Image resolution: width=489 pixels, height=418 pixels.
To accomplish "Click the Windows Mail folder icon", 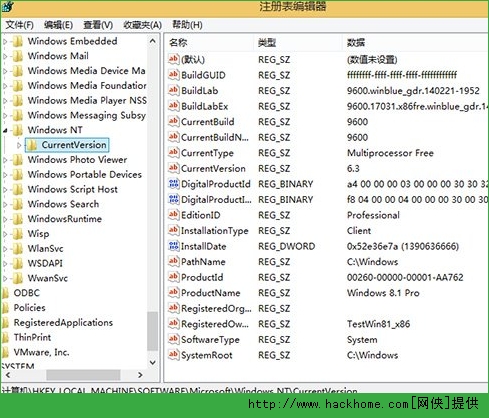I will [x=18, y=56].
